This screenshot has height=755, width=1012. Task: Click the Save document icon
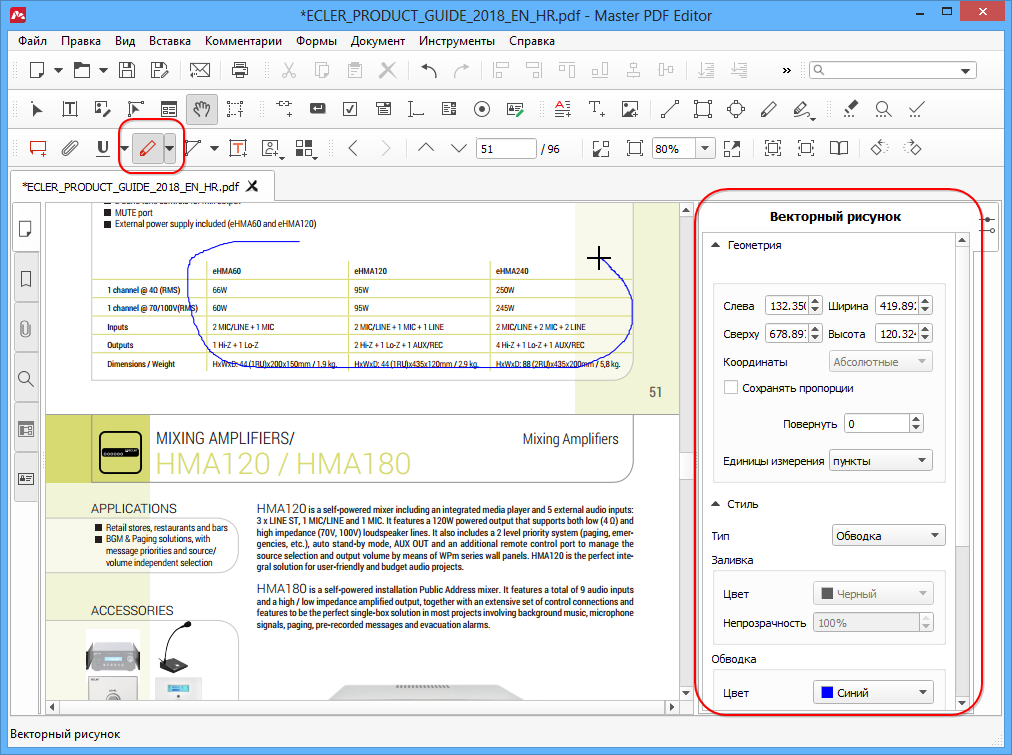(127, 70)
